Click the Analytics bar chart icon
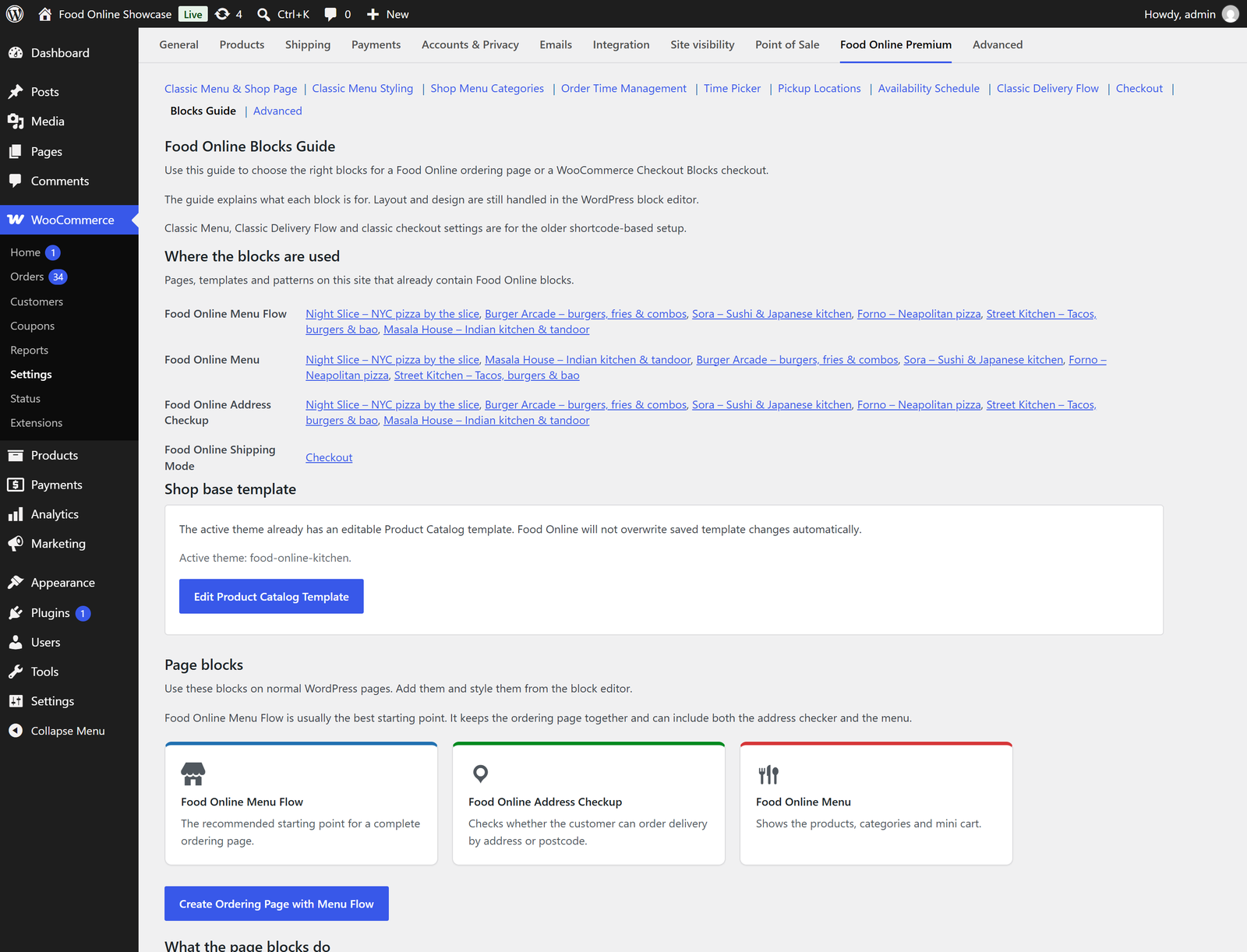This screenshot has height=952, width=1247. [16, 514]
